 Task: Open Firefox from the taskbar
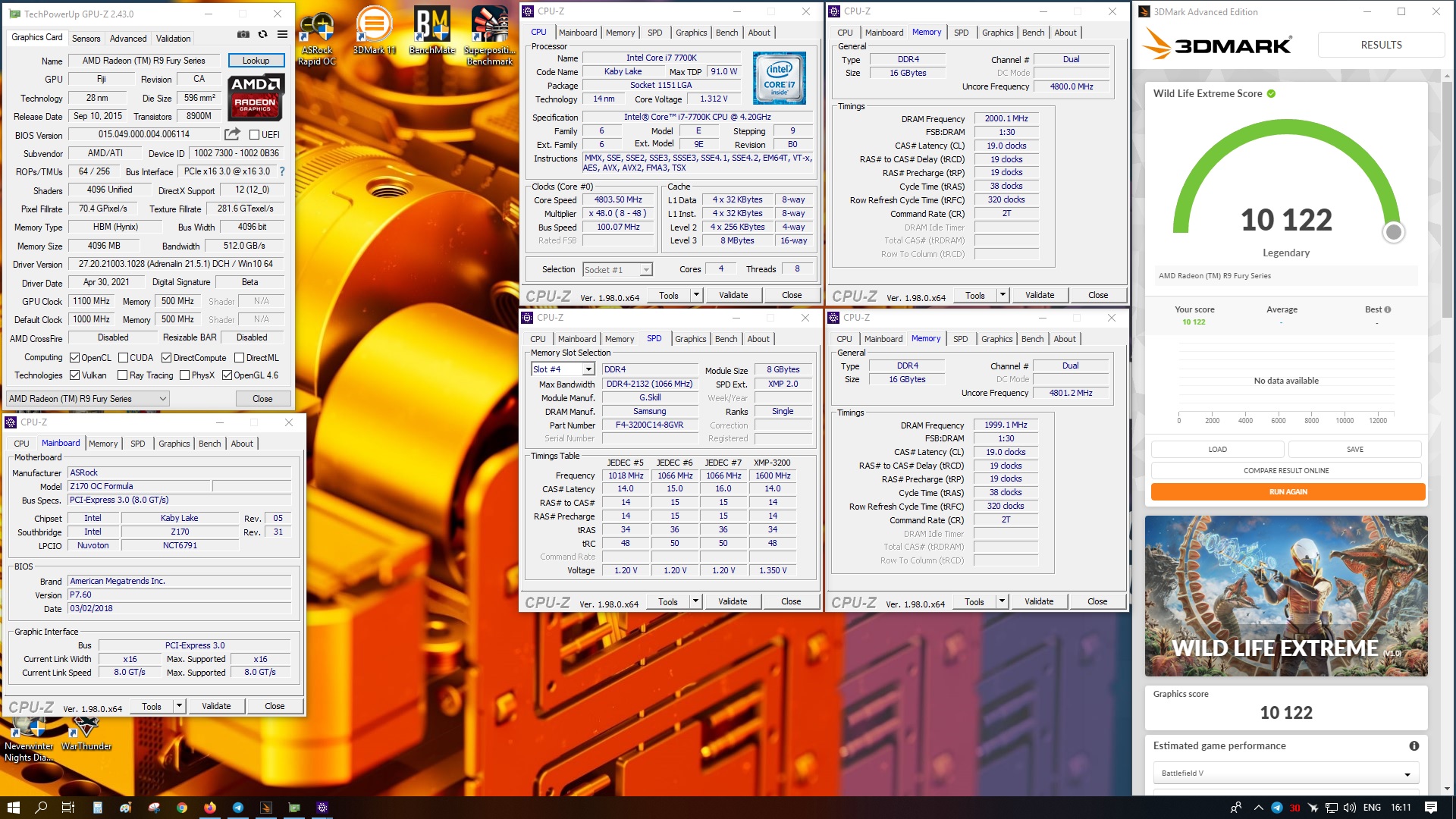click(x=210, y=808)
